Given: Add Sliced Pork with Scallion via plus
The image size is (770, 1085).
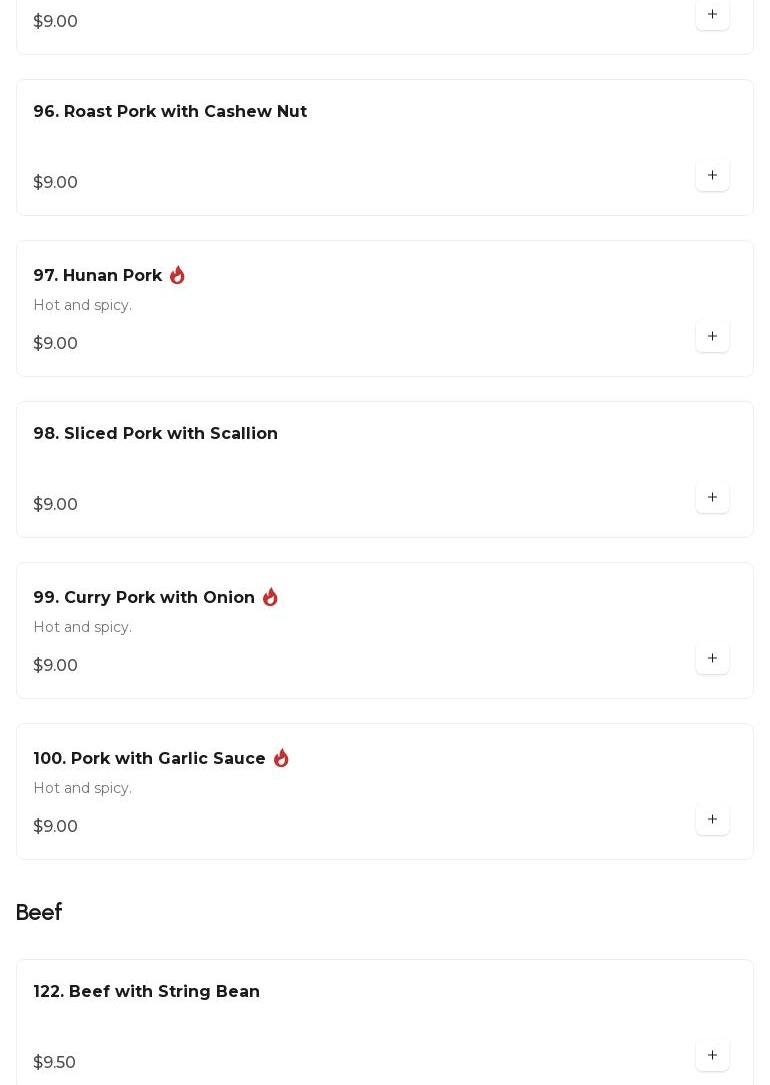Looking at the screenshot, I should click(x=712, y=497).
